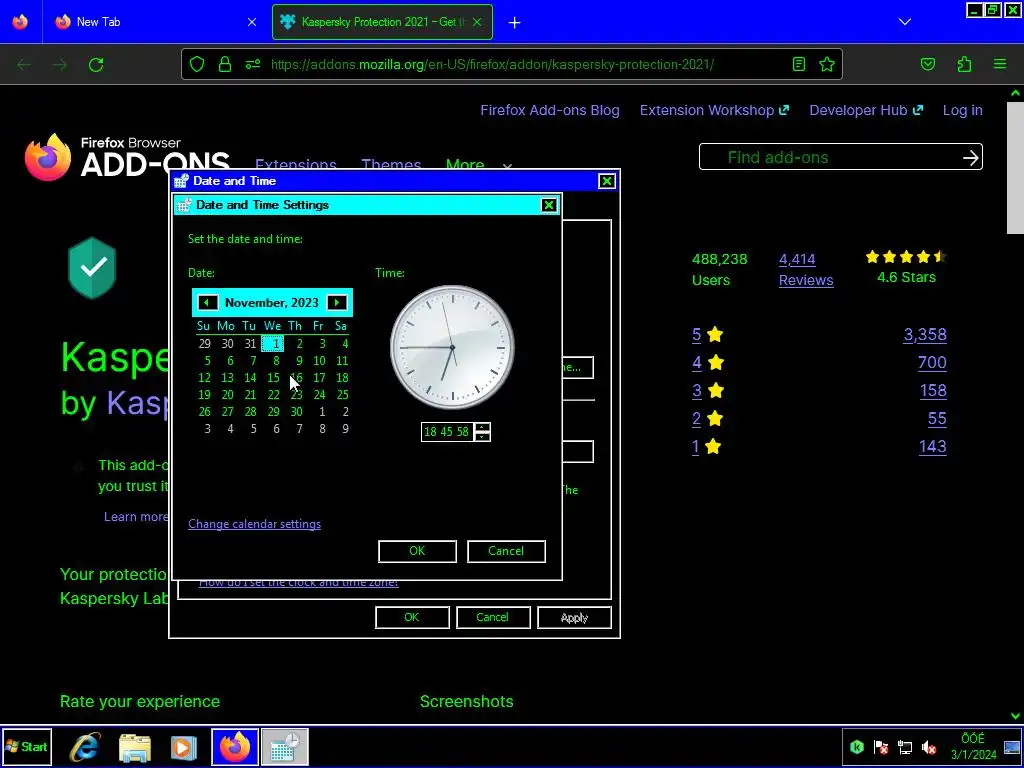1024x768 pixels.
Task: Open Extension Workshop link
Action: tap(714, 110)
